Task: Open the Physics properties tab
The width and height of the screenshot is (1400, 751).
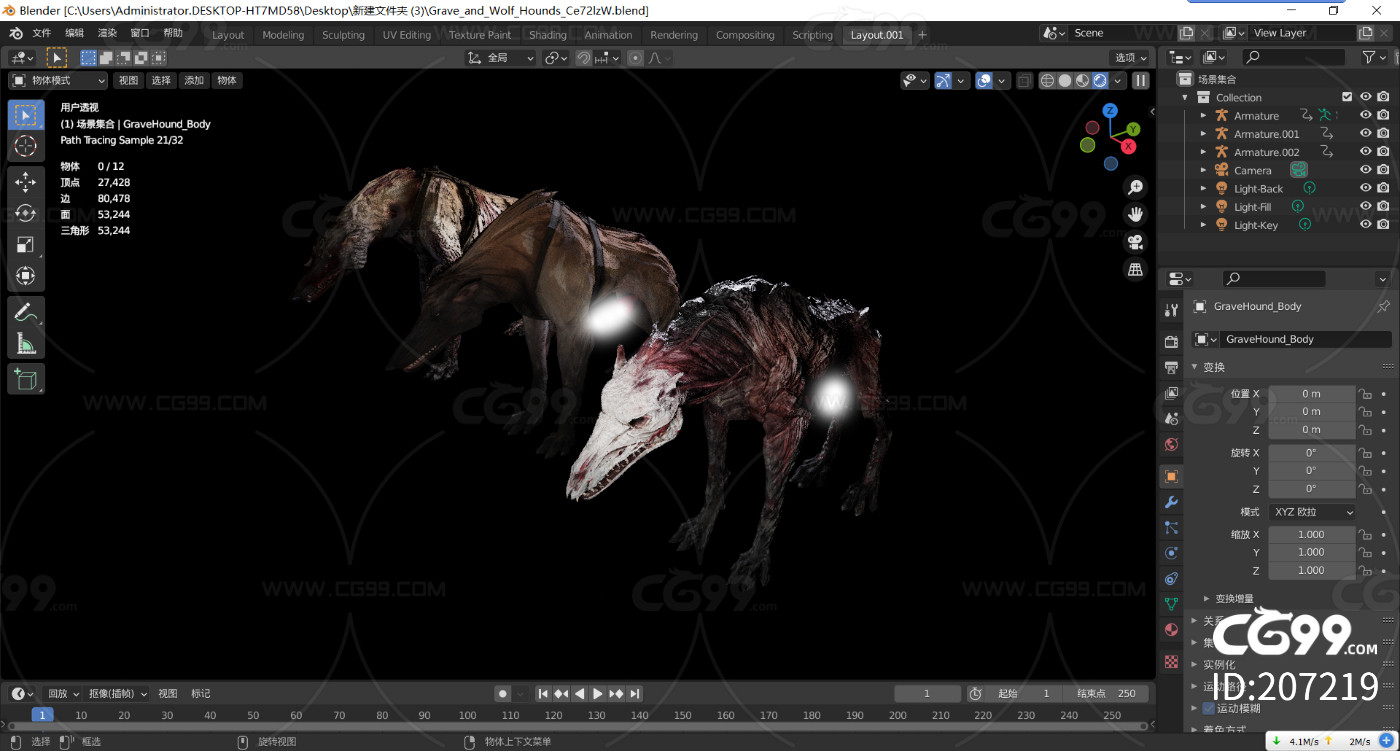Action: point(1171,553)
